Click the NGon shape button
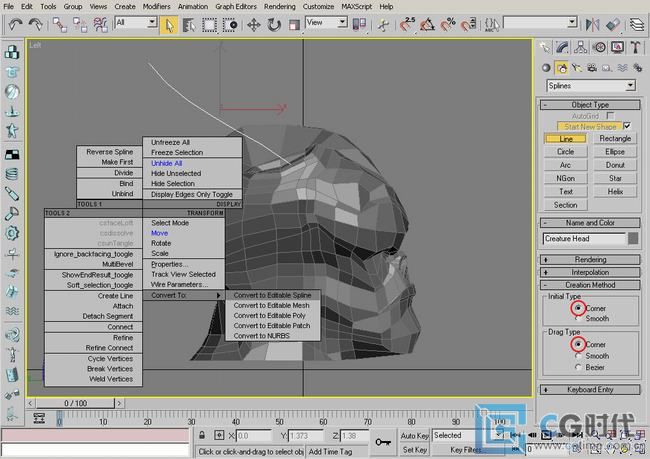 click(x=565, y=178)
